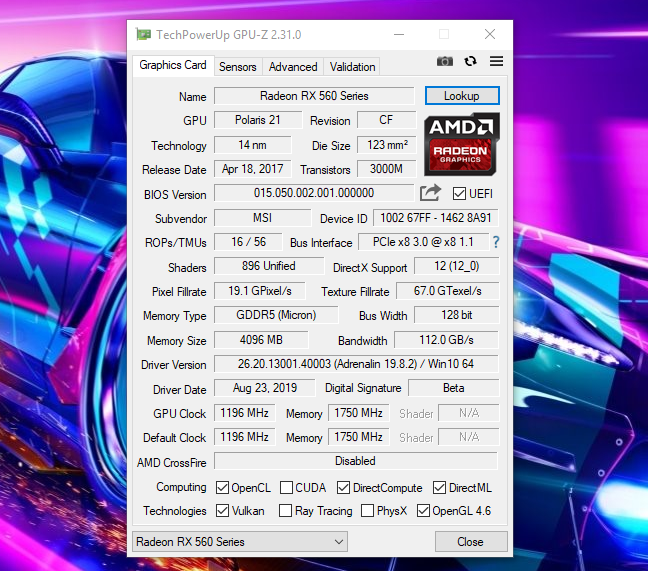Click the Bandwidth value 112.0 GB/s
Screen dimensions: 648x571
[446, 340]
